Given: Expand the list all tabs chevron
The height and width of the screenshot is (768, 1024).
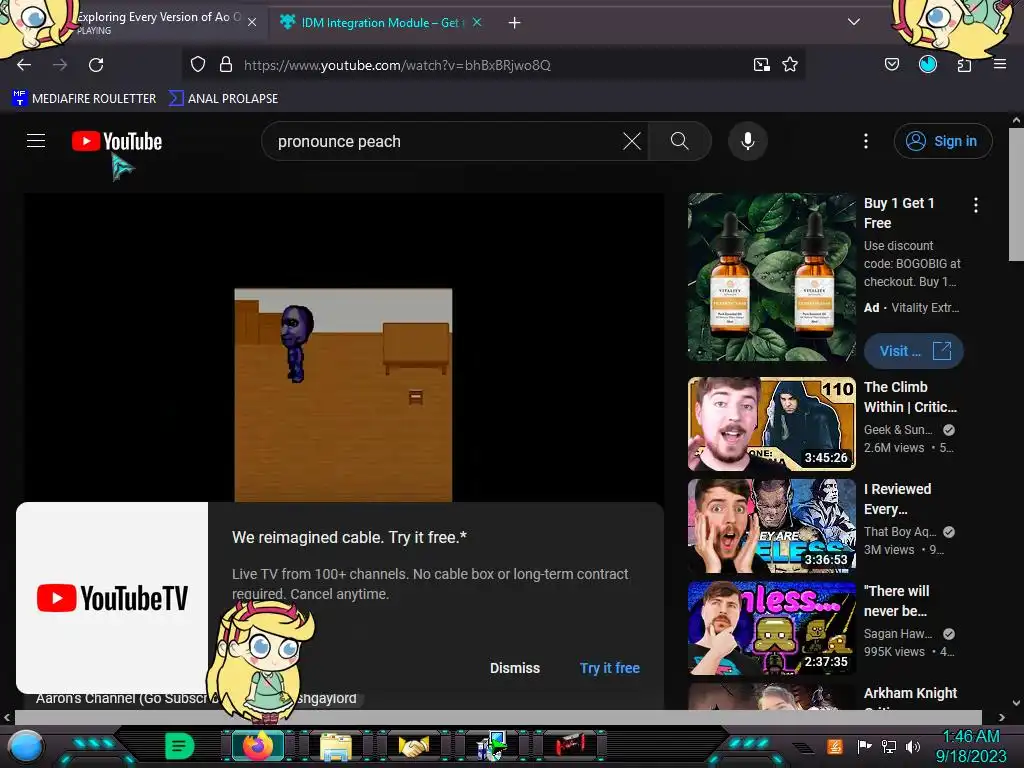Looking at the screenshot, I should pyautogui.click(x=854, y=22).
